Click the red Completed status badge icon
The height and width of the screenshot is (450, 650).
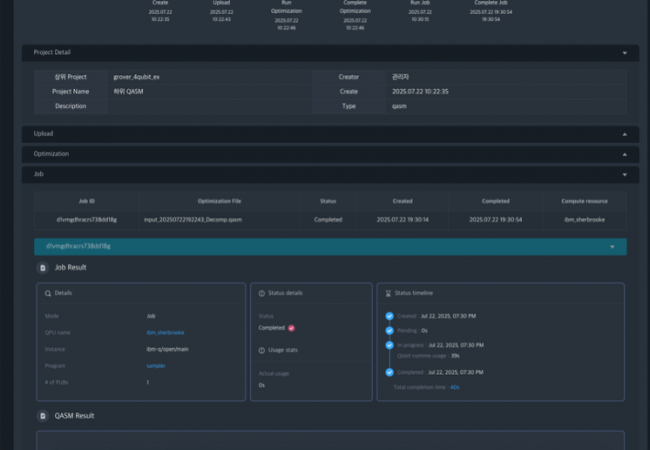tap(291, 327)
